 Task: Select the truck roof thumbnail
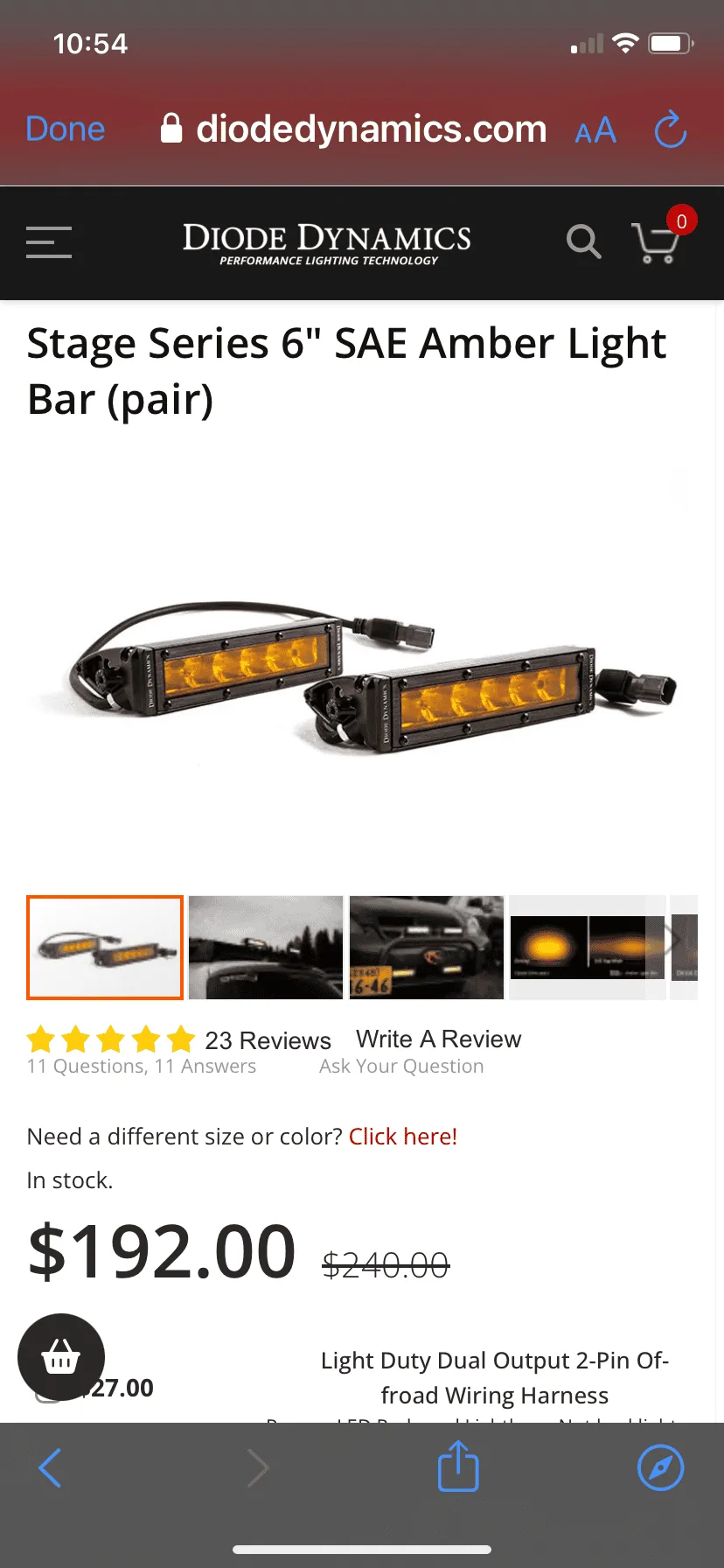(266, 948)
